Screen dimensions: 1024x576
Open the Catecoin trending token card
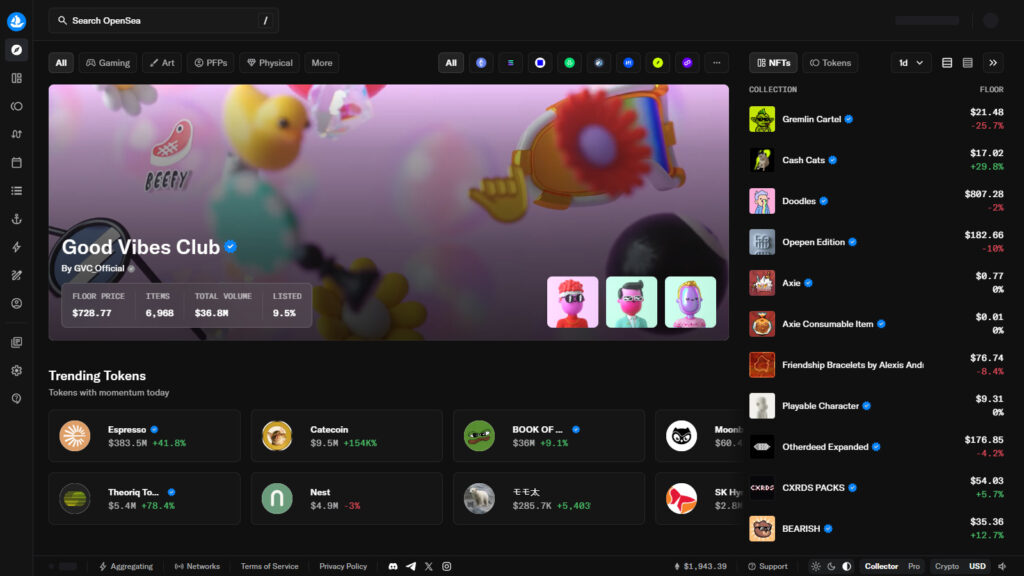coord(347,436)
